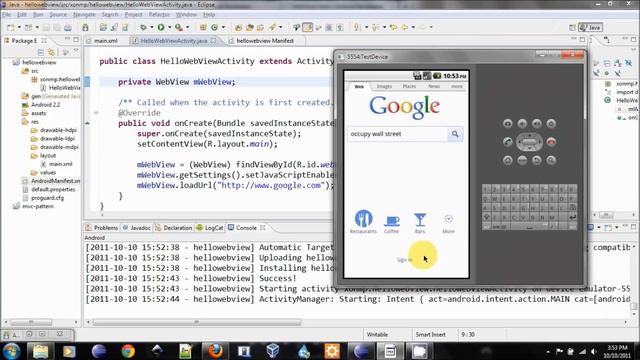Image resolution: width=640 pixels, height=360 pixels.
Task: Open the Project menu
Action: click(x=133, y=15)
